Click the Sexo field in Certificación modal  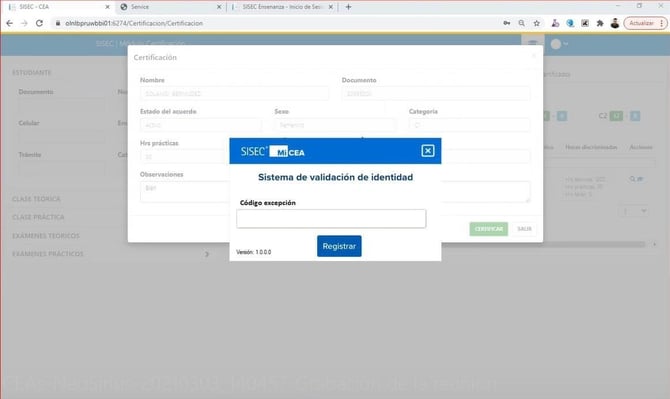335,125
